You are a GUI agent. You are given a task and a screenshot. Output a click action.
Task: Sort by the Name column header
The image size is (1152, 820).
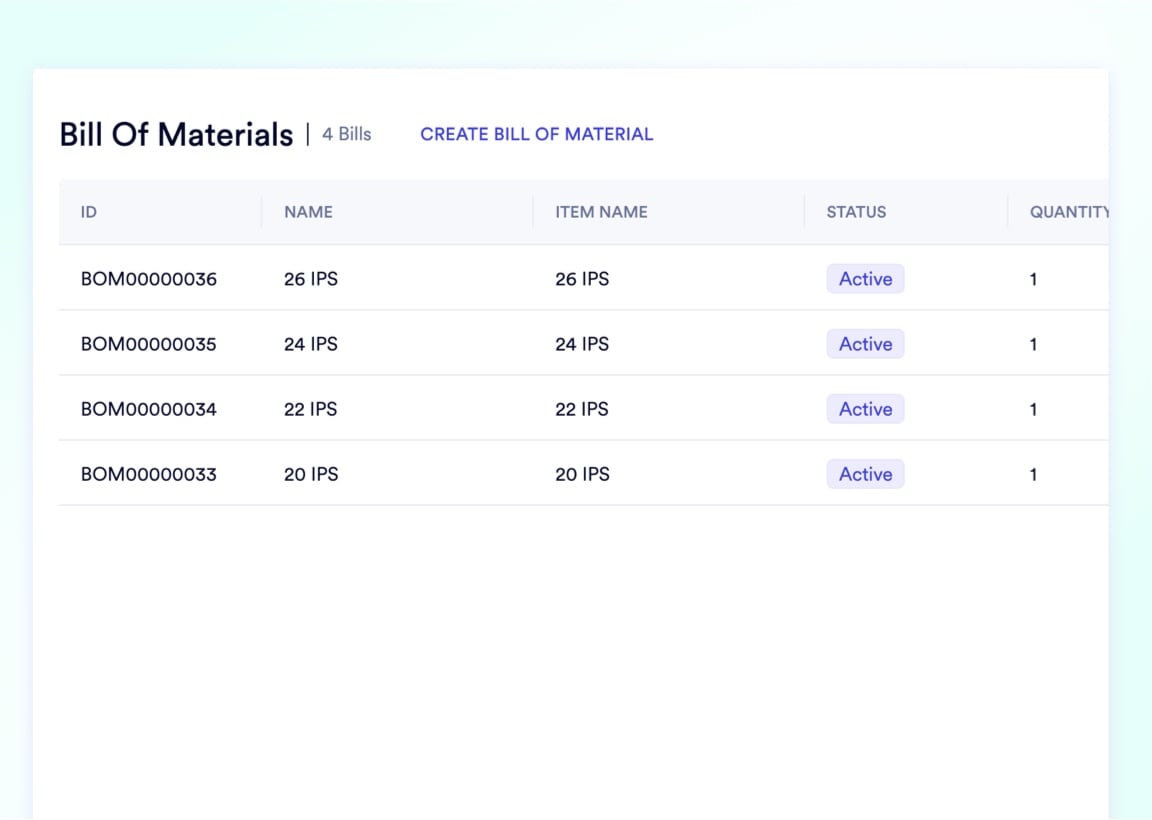308,212
